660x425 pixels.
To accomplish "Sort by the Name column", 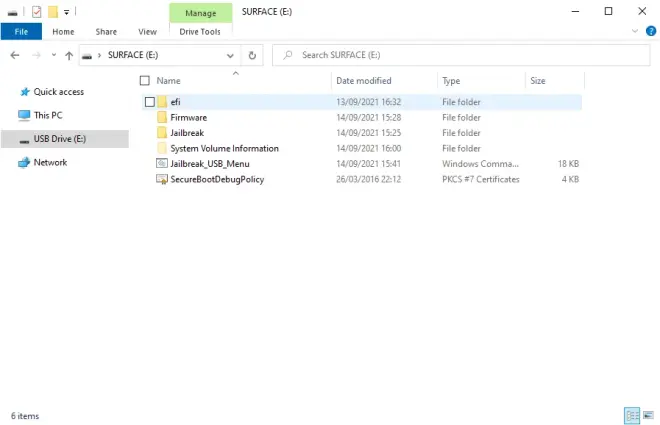I will [168, 80].
